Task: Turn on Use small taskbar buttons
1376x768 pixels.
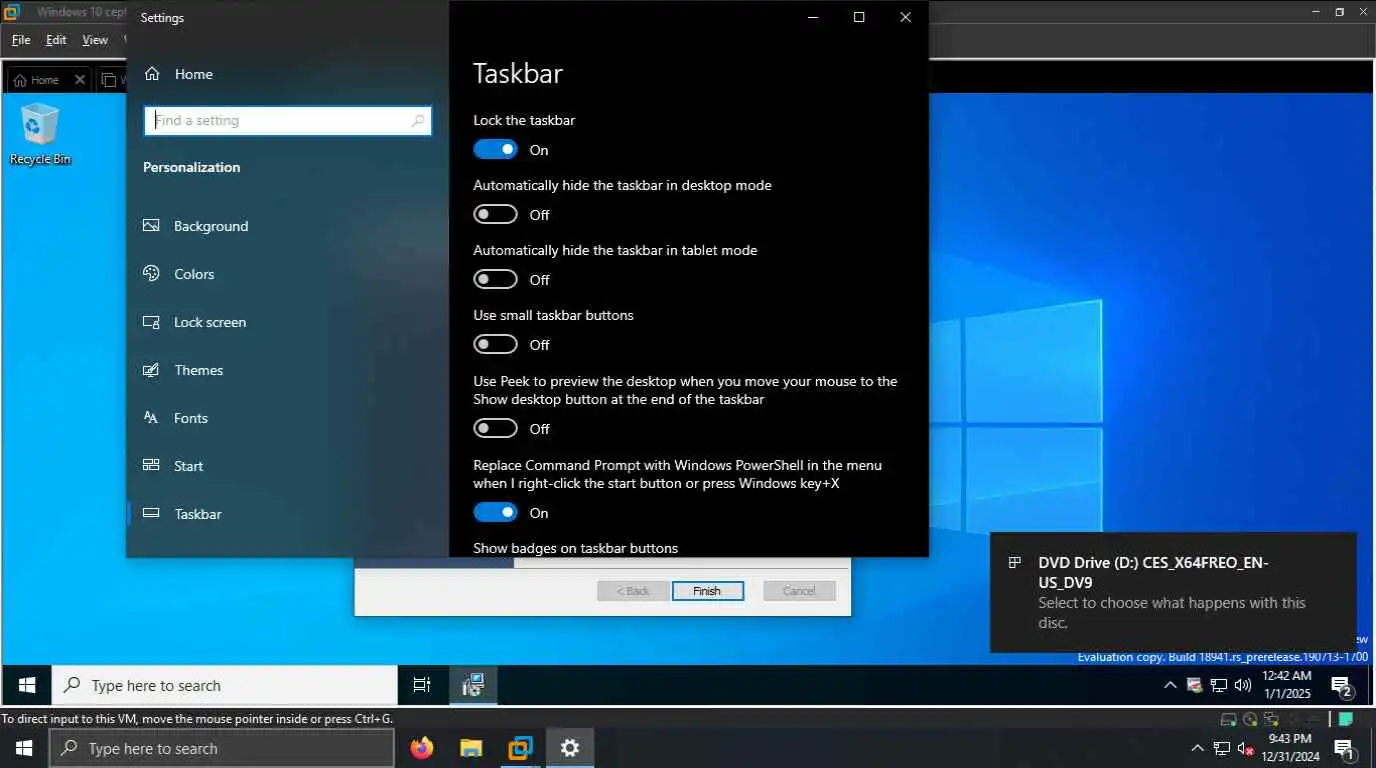Action: coord(496,345)
